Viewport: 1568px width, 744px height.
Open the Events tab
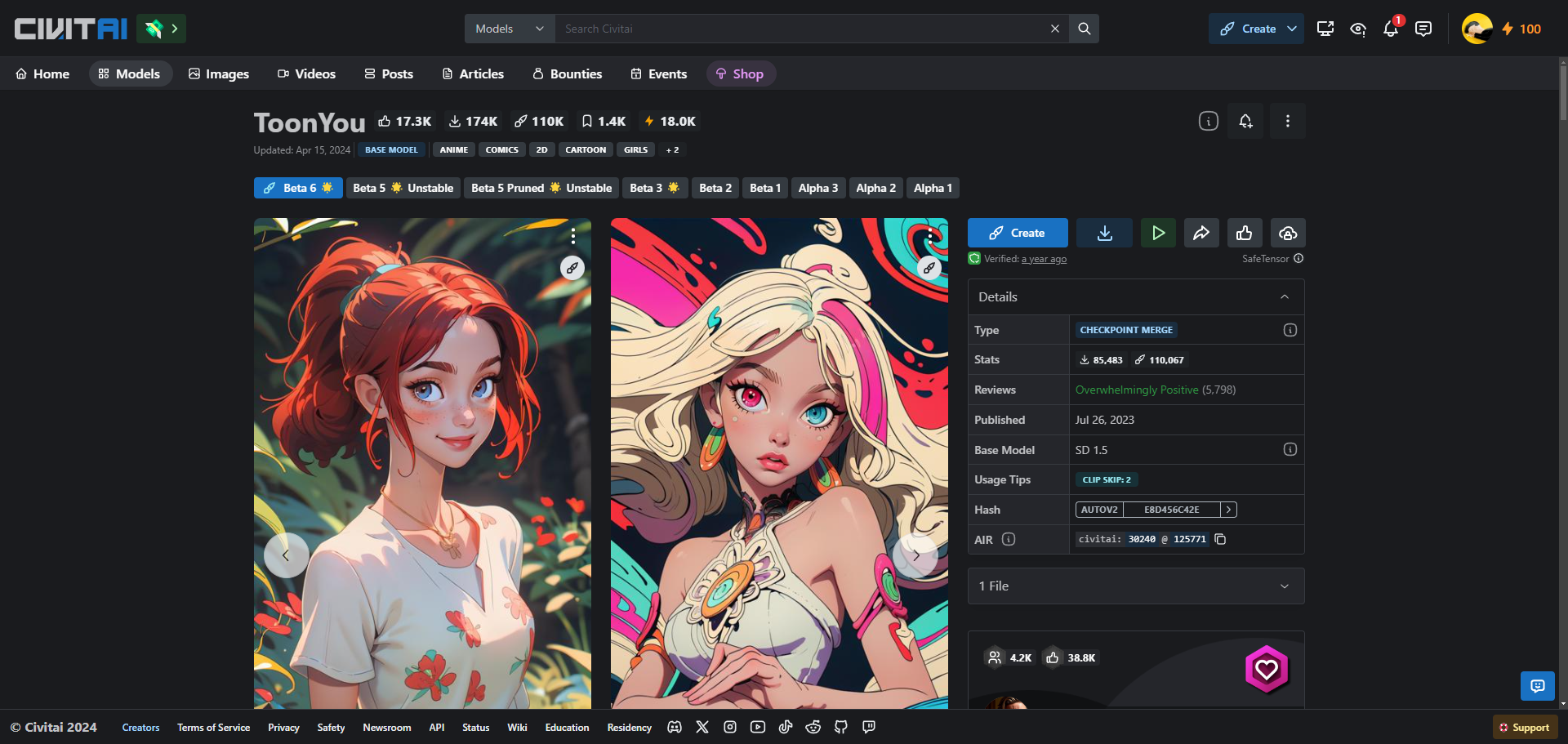tap(659, 74)
